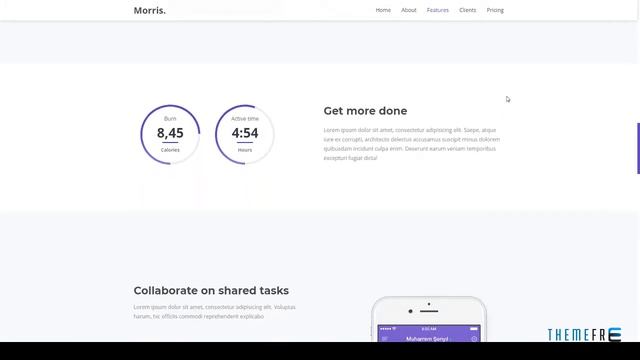Click the Morris. site logo
The height and width of the screenshot is (360, 640).
[150, 11]
